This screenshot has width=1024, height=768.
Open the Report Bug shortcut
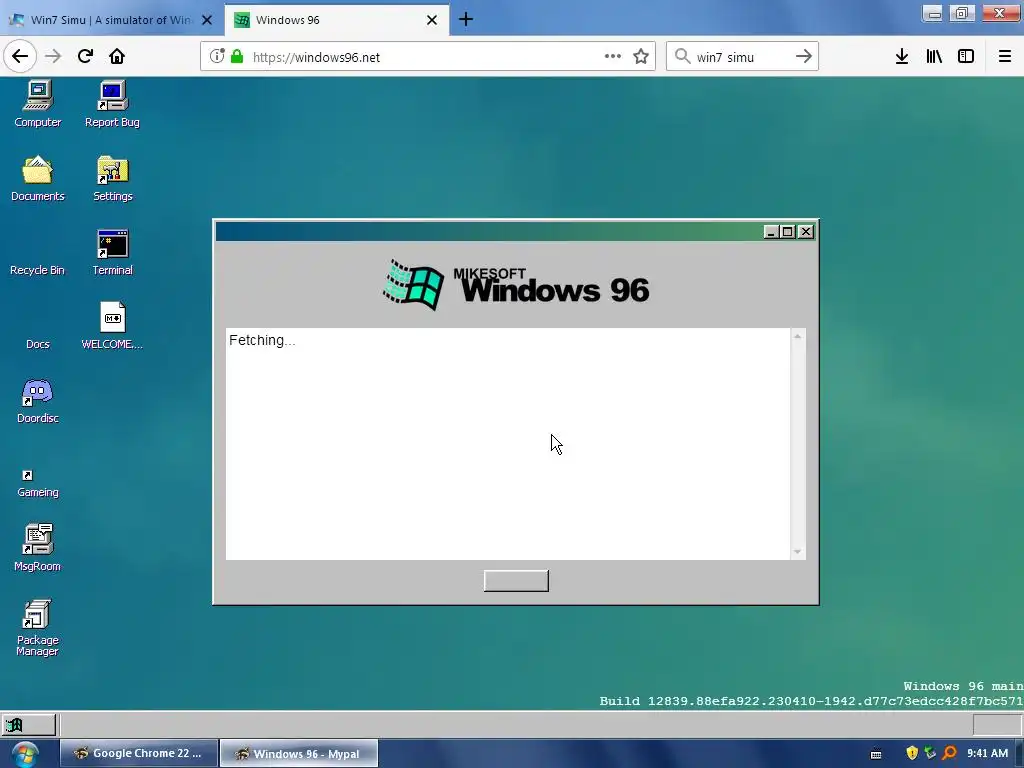[112, 104]
